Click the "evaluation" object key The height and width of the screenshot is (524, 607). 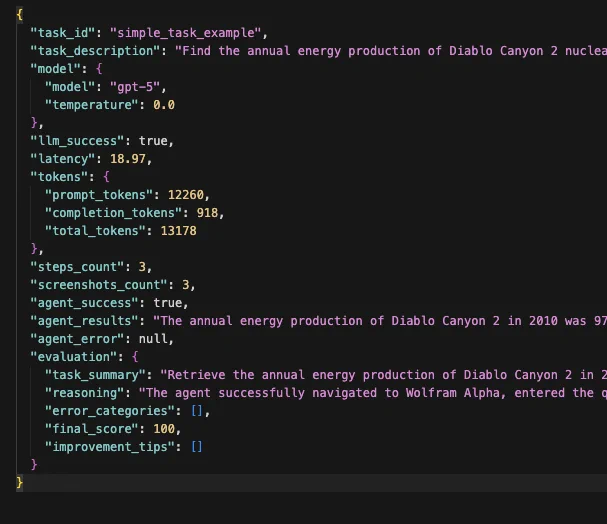pos(74,357)
